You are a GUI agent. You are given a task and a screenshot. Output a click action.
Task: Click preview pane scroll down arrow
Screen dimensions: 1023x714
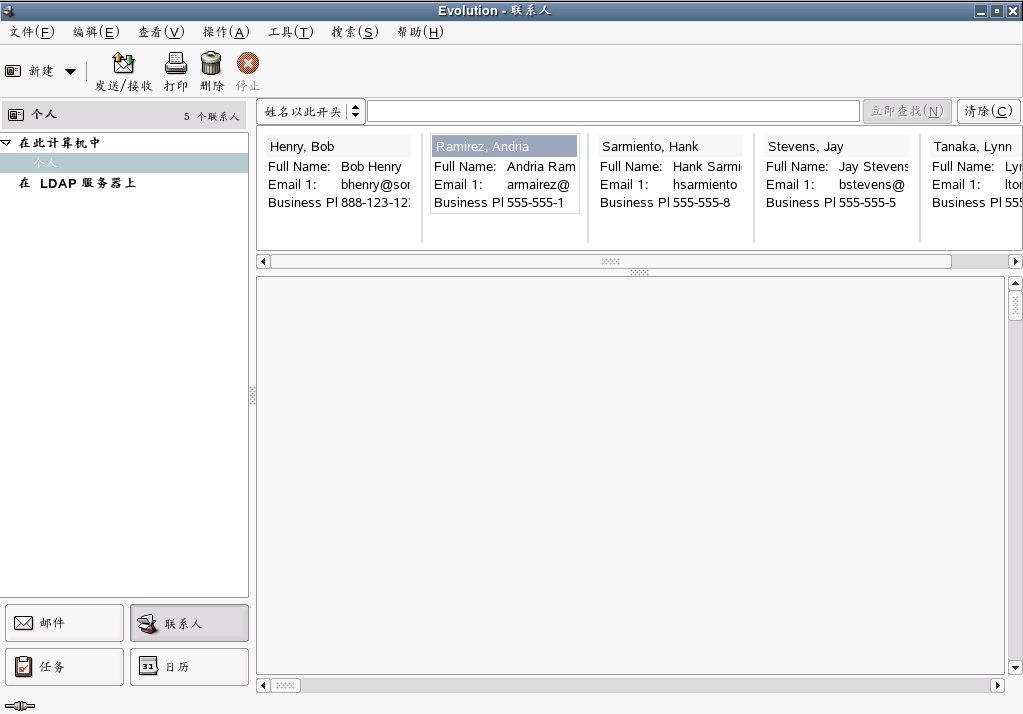tap(1015, 668)
